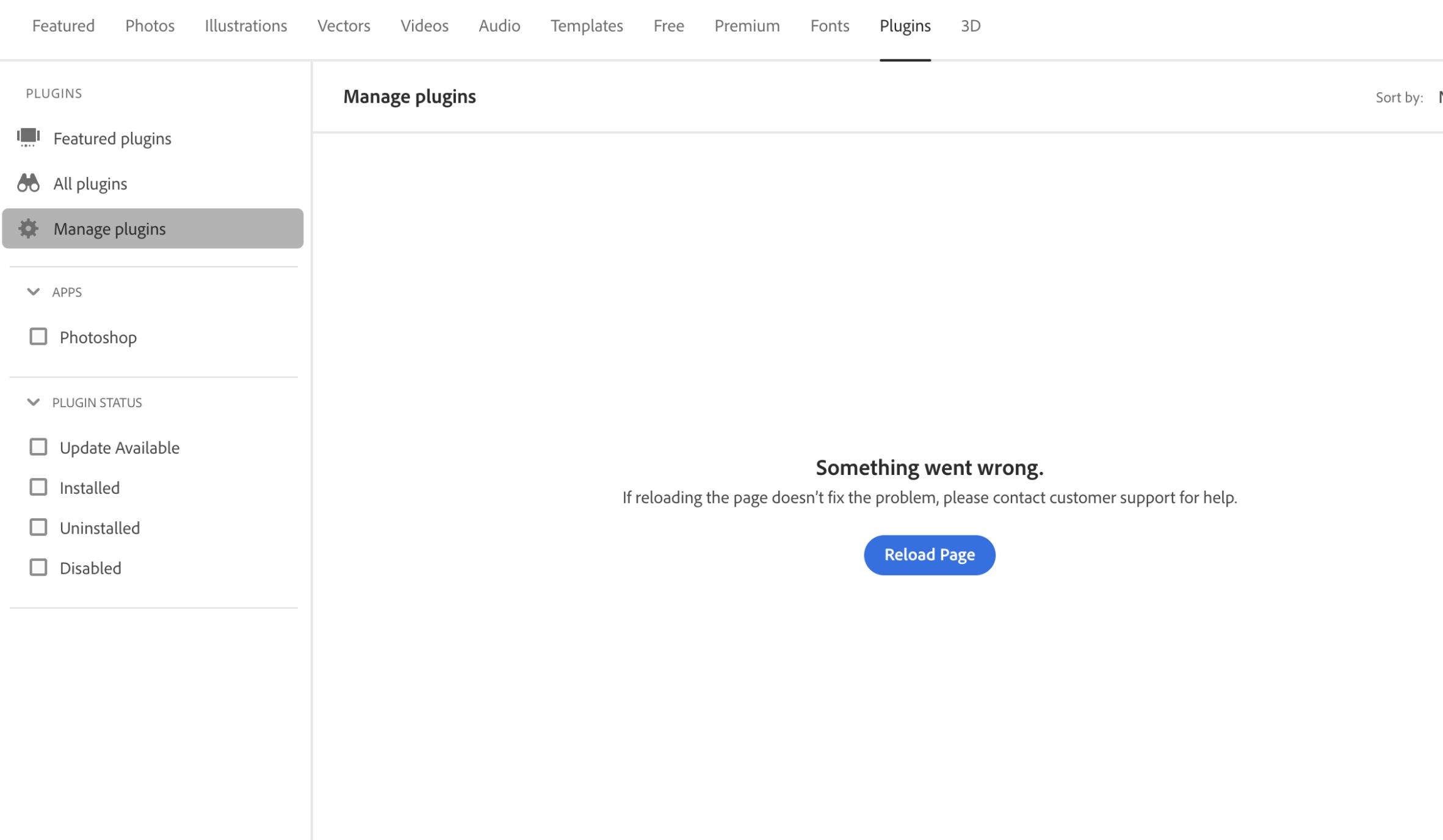Open the Templates tab

pos(587,26)
